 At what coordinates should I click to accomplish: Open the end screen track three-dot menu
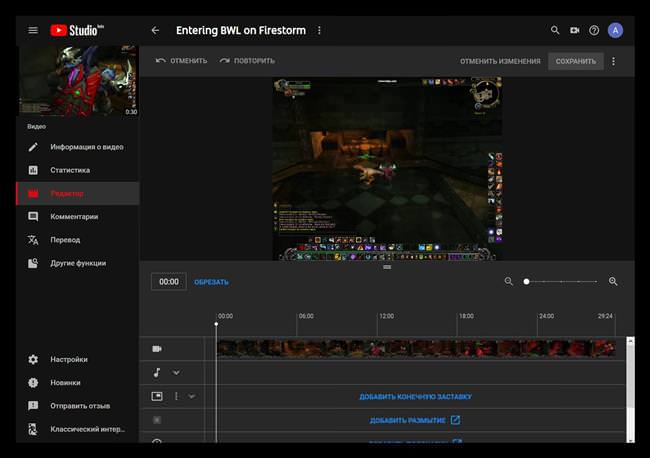click(x=177, y=396)
